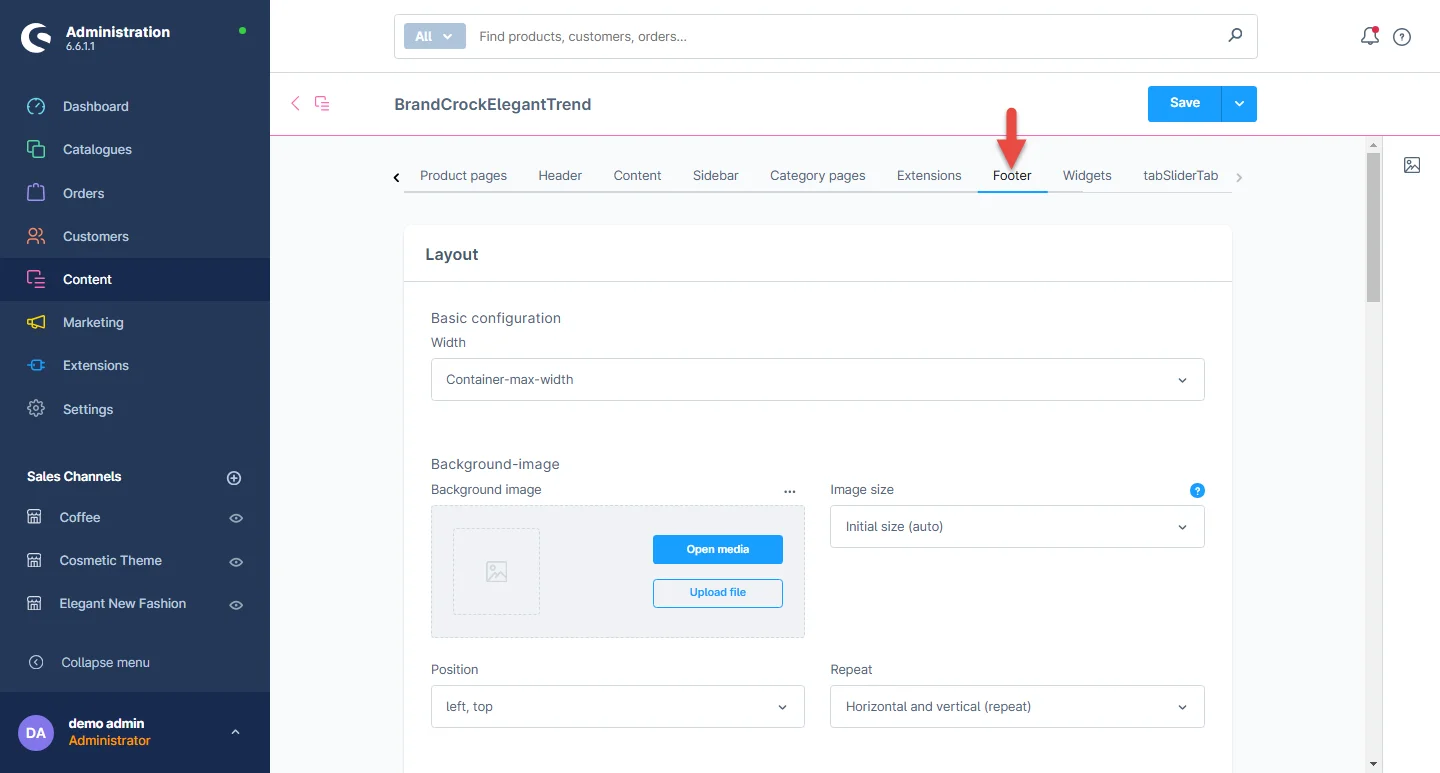Screen dimensions: 1440x773
Task: Click the search input field
Action: click(x=845, y=36)
